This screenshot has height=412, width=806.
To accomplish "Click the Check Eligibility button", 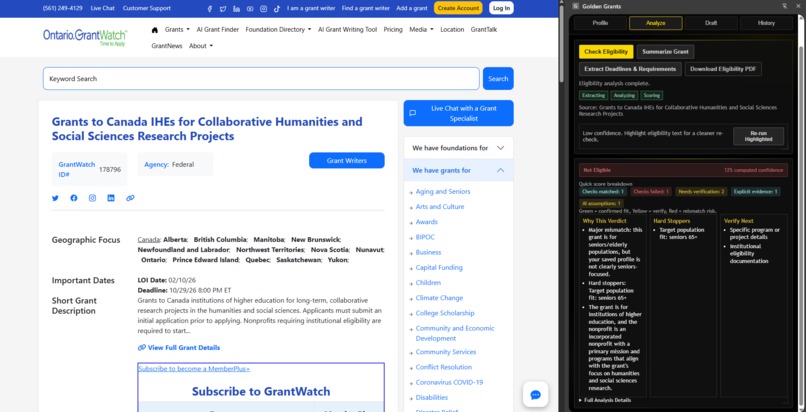I will coord(606,52).
